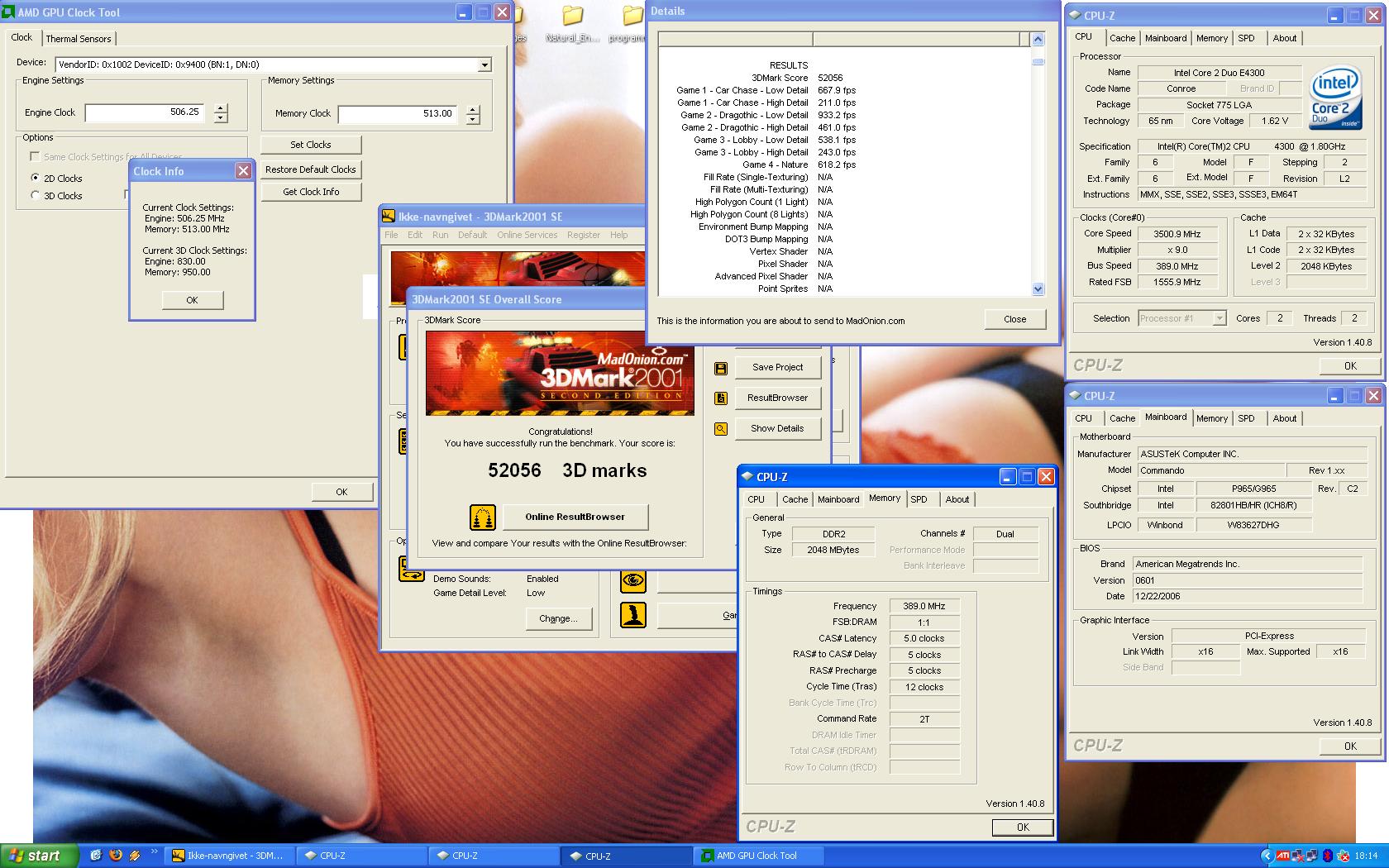Click the Windows start button
This screenshot has width=1389, height=868.
39,856
